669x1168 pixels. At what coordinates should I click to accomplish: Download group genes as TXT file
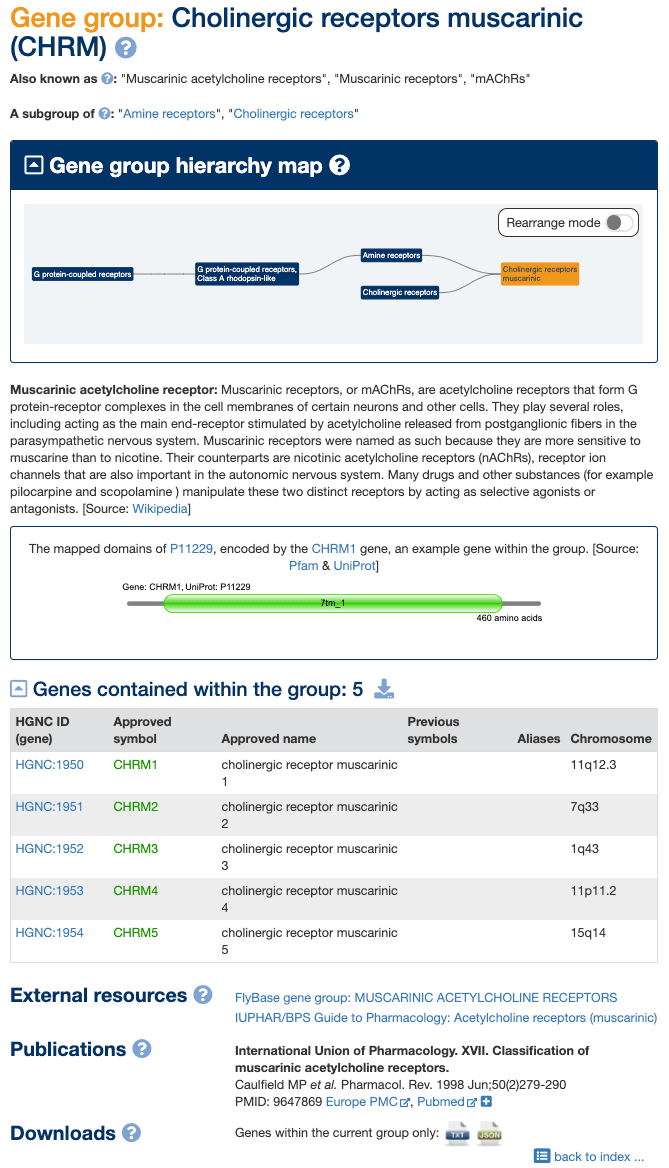click(457, 1133)
